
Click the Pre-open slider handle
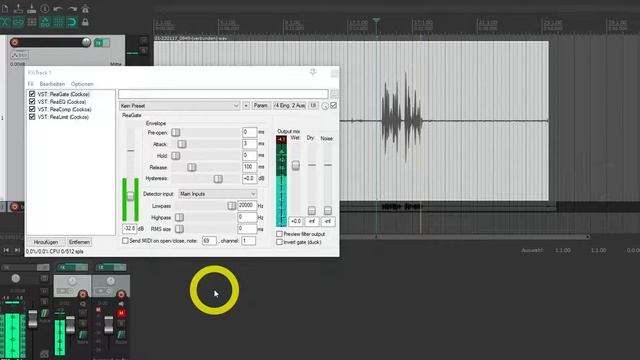click(176, 132)
